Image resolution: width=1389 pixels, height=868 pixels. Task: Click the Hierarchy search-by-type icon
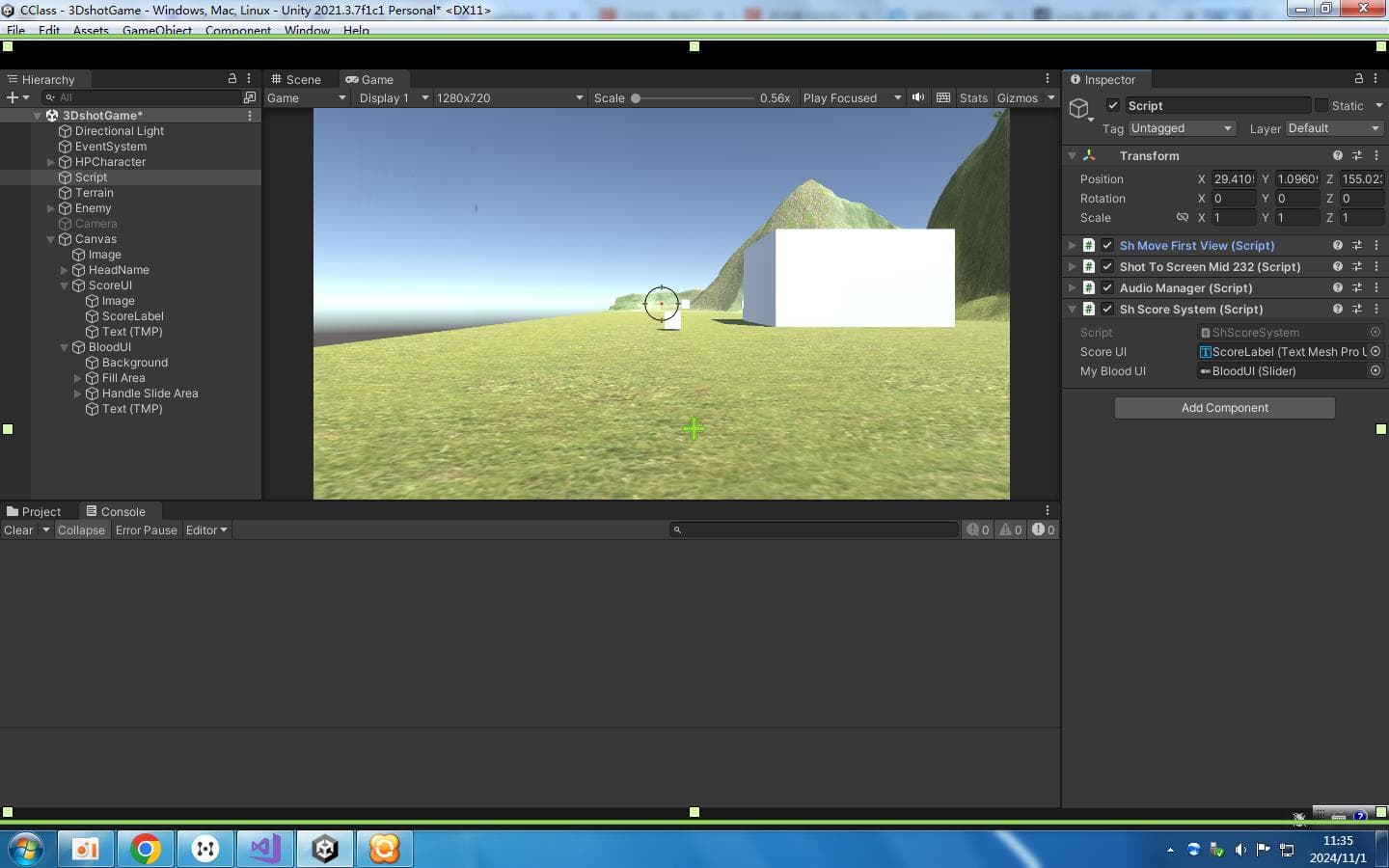(x=250, y=97)
